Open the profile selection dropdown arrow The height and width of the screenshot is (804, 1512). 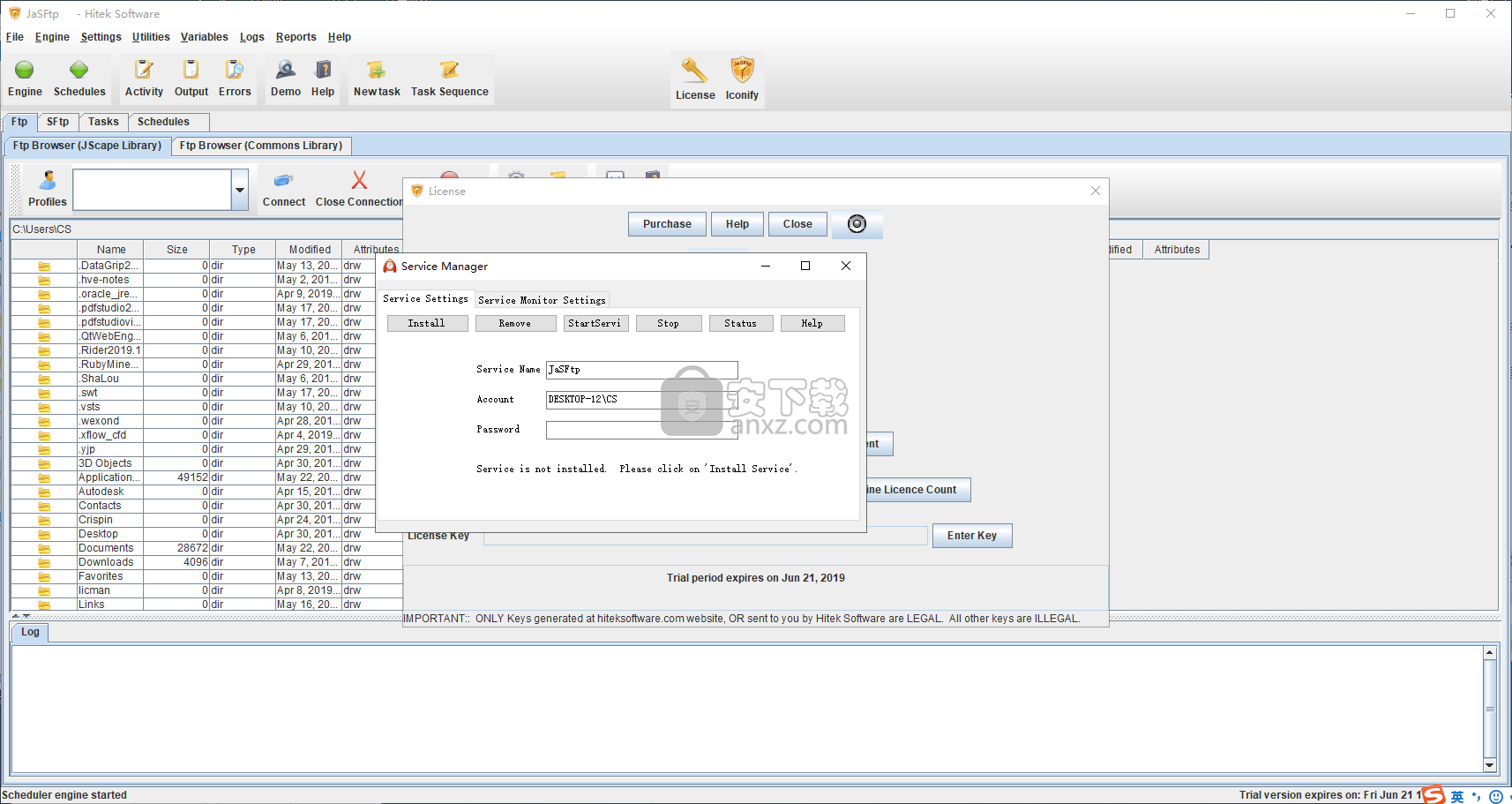[240, 190]
